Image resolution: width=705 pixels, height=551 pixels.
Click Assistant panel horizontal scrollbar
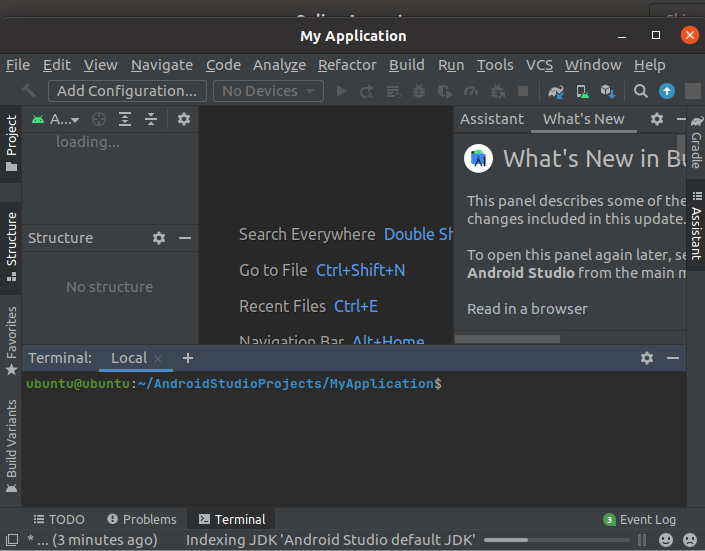507,339
